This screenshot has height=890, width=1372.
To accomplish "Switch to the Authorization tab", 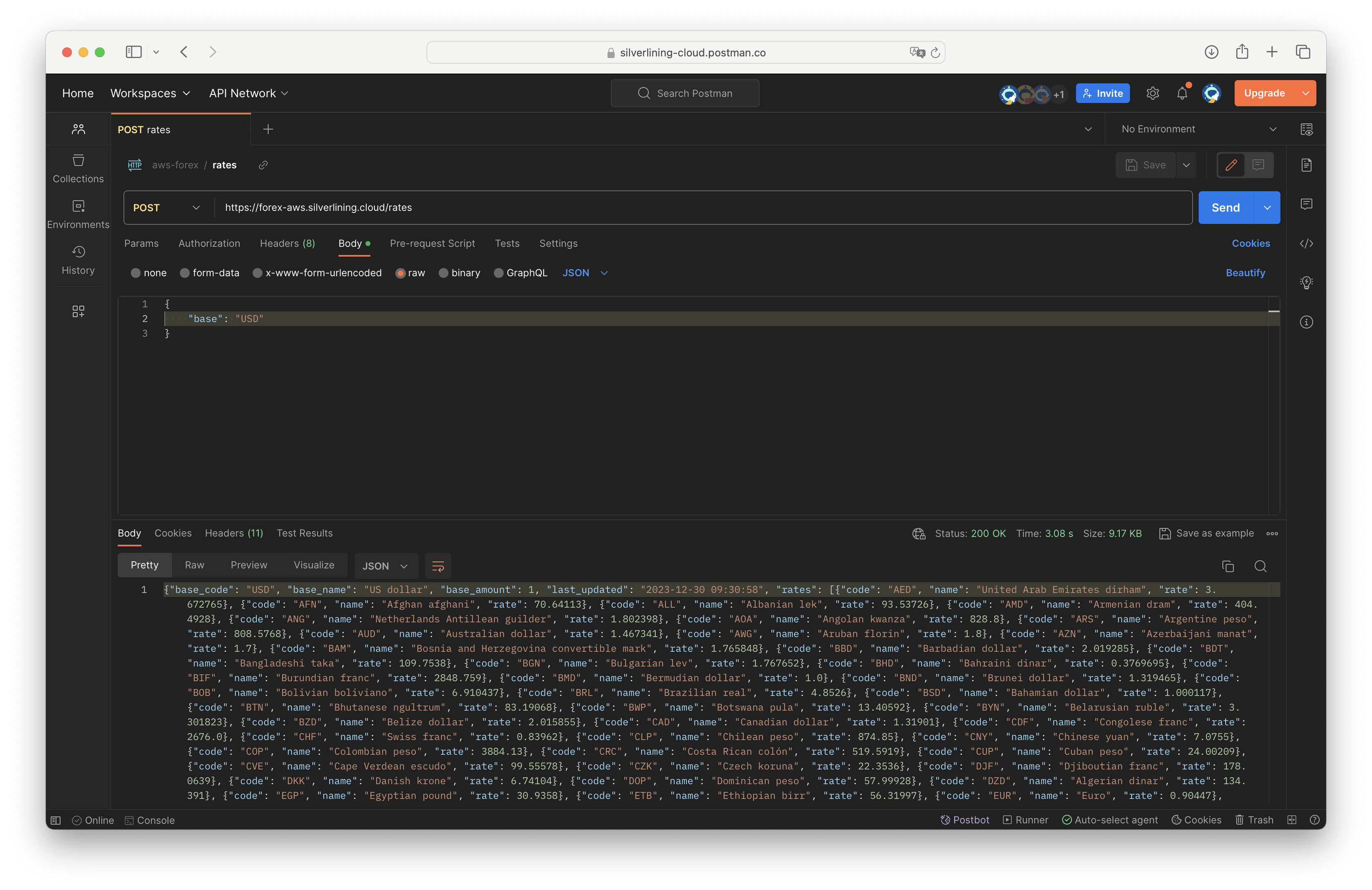I will point(208,244).
